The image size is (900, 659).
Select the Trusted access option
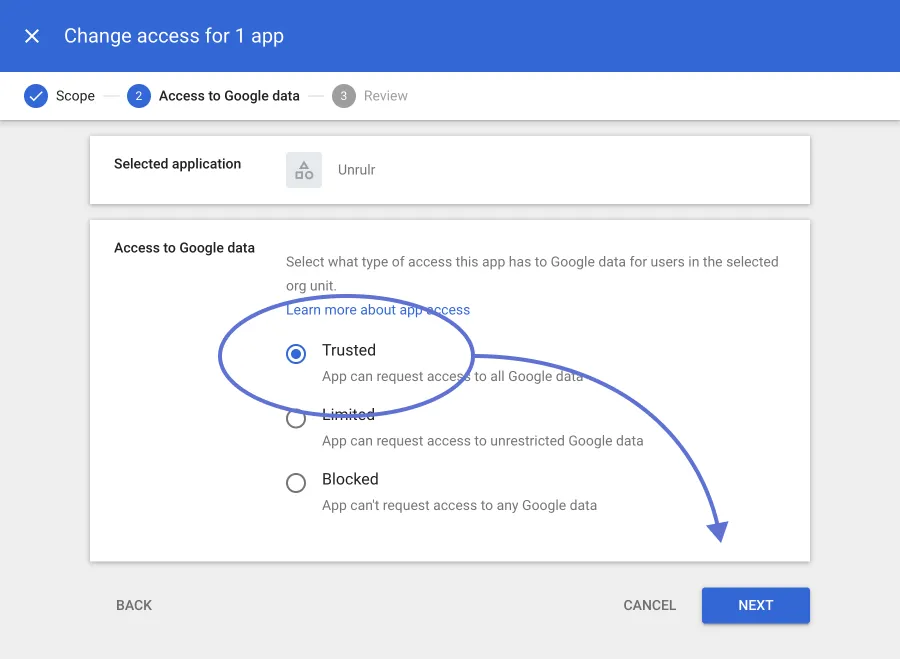(x=349, y=351)
